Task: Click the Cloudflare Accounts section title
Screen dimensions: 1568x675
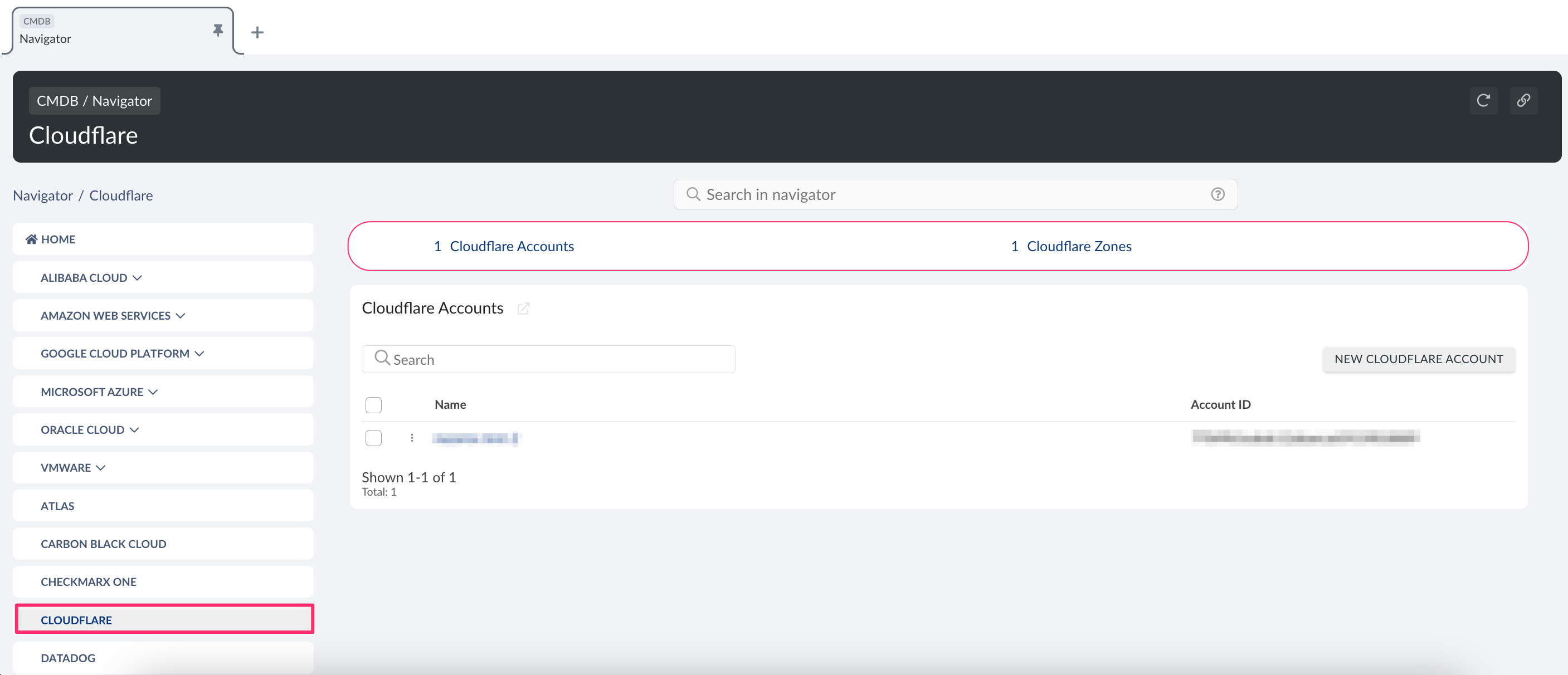Action: click(432, 308)
